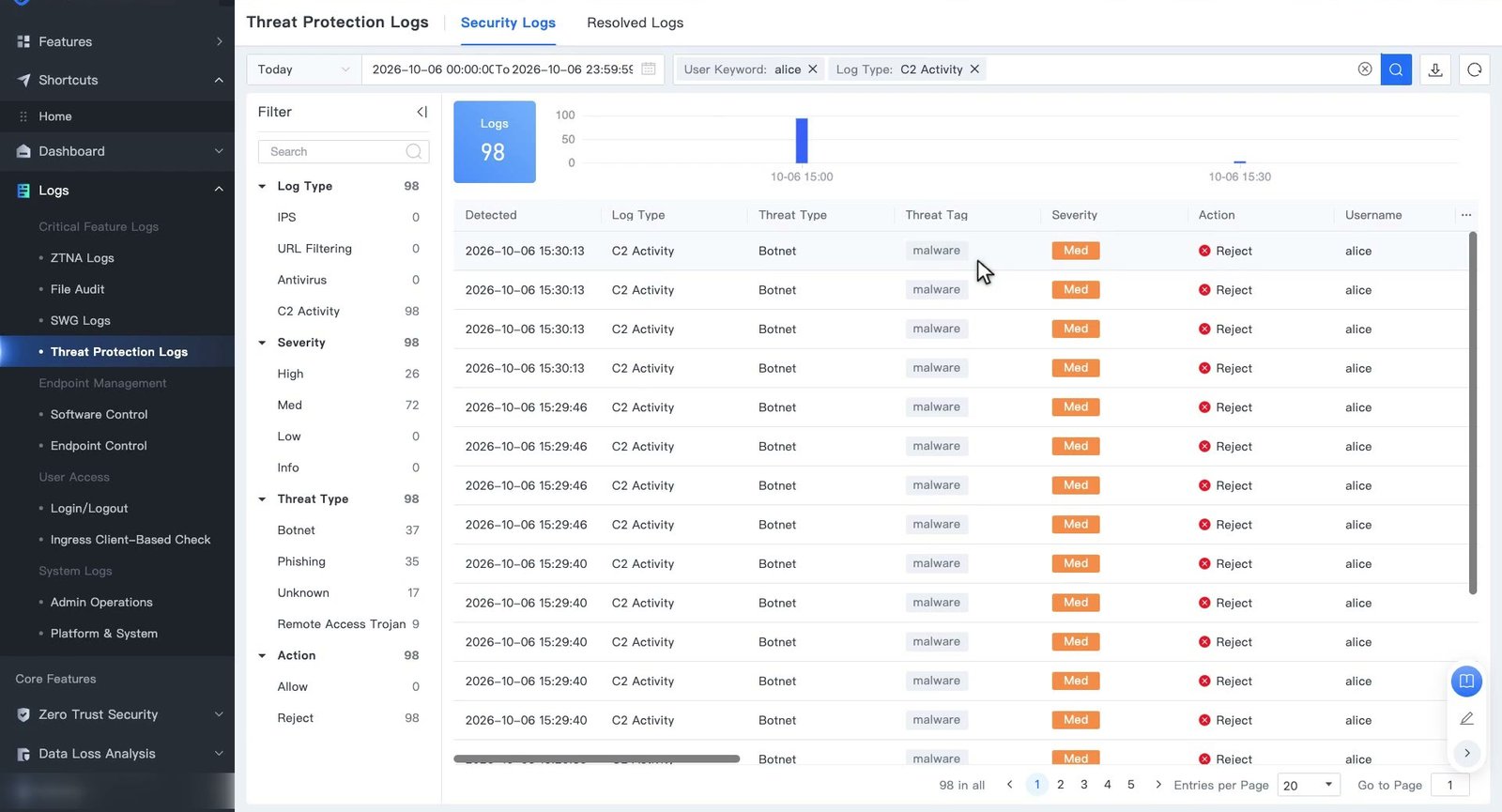This screenshot has width=1502, height=812.
Task: Click the blue search magnifier button
Action: (1396, 69)
